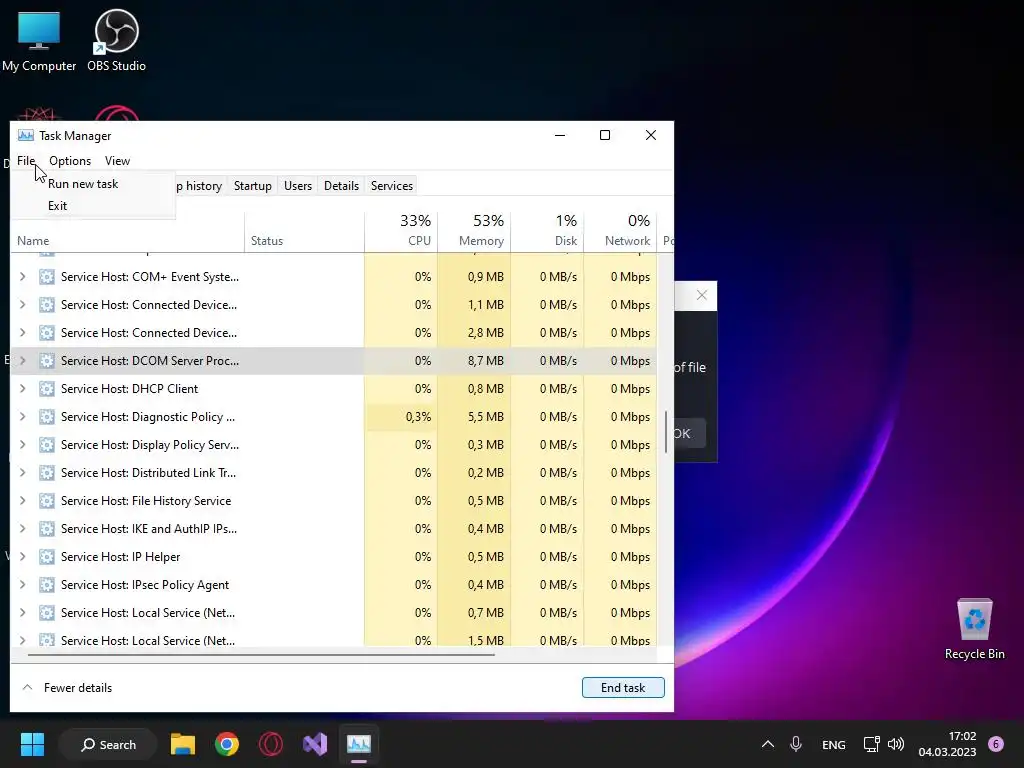1024x768 pixels.
Task: Select Service Host: IKE and AuthIP row
Action: tap(334, 529)
